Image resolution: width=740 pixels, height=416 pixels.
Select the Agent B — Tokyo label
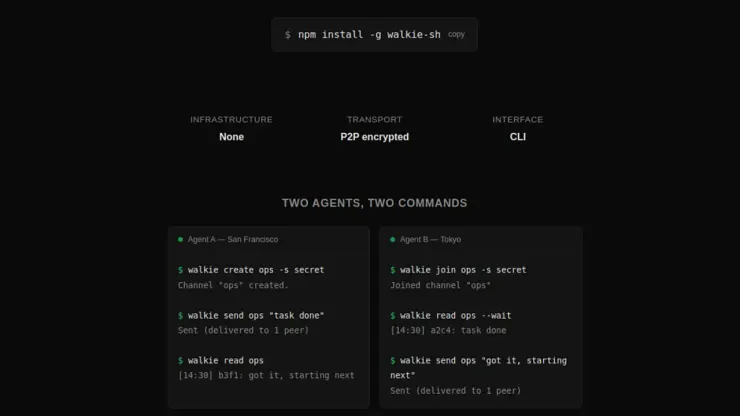click(x=430, y=240)
